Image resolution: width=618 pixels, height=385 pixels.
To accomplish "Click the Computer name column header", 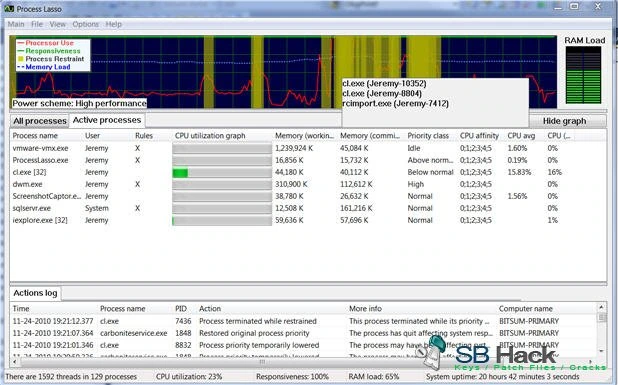I will point(526,309).
